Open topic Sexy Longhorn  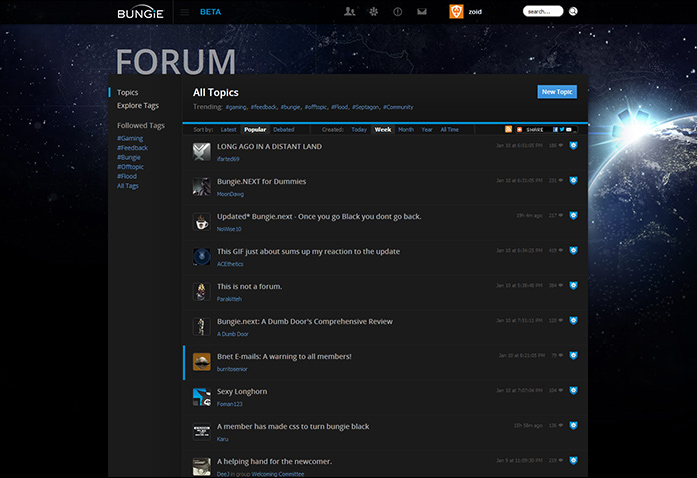(x=242, y=391)
